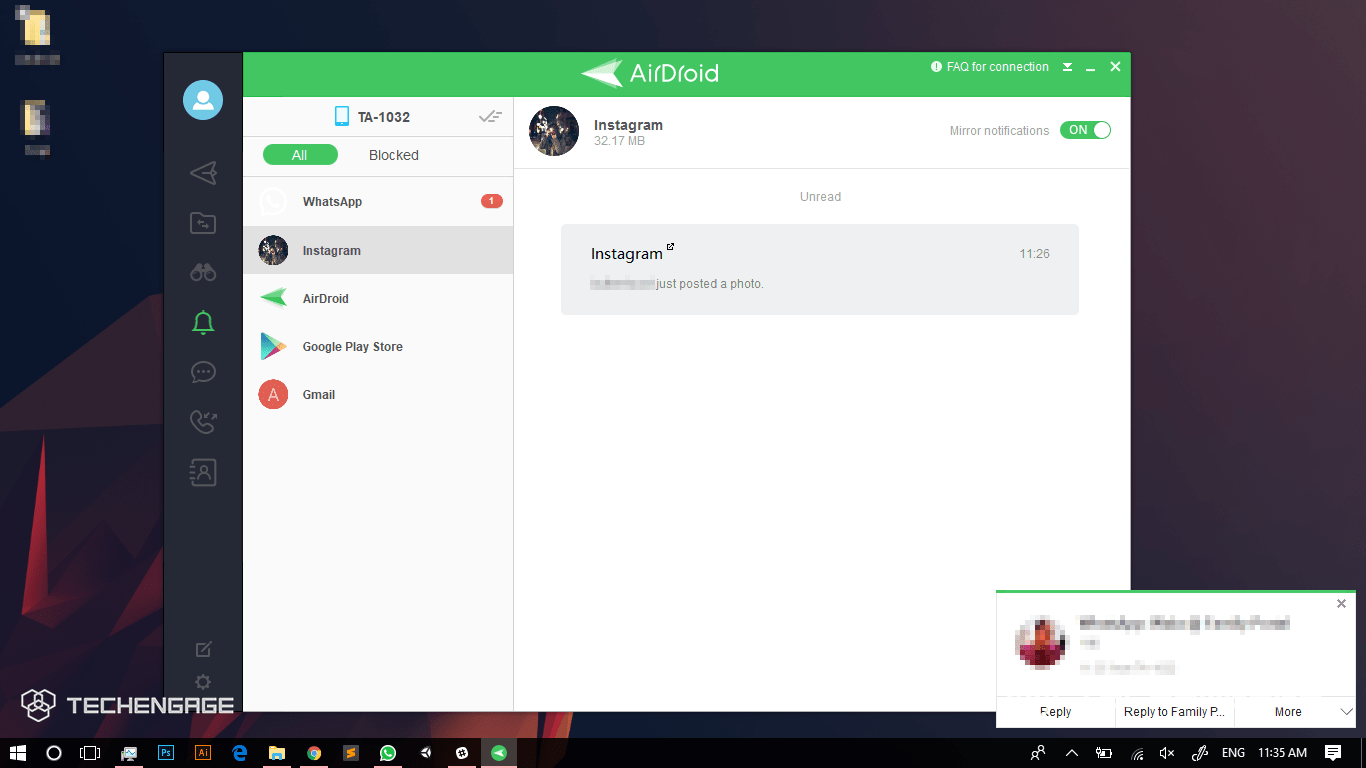Open the Contacts sidebar icon

(203, 472)
